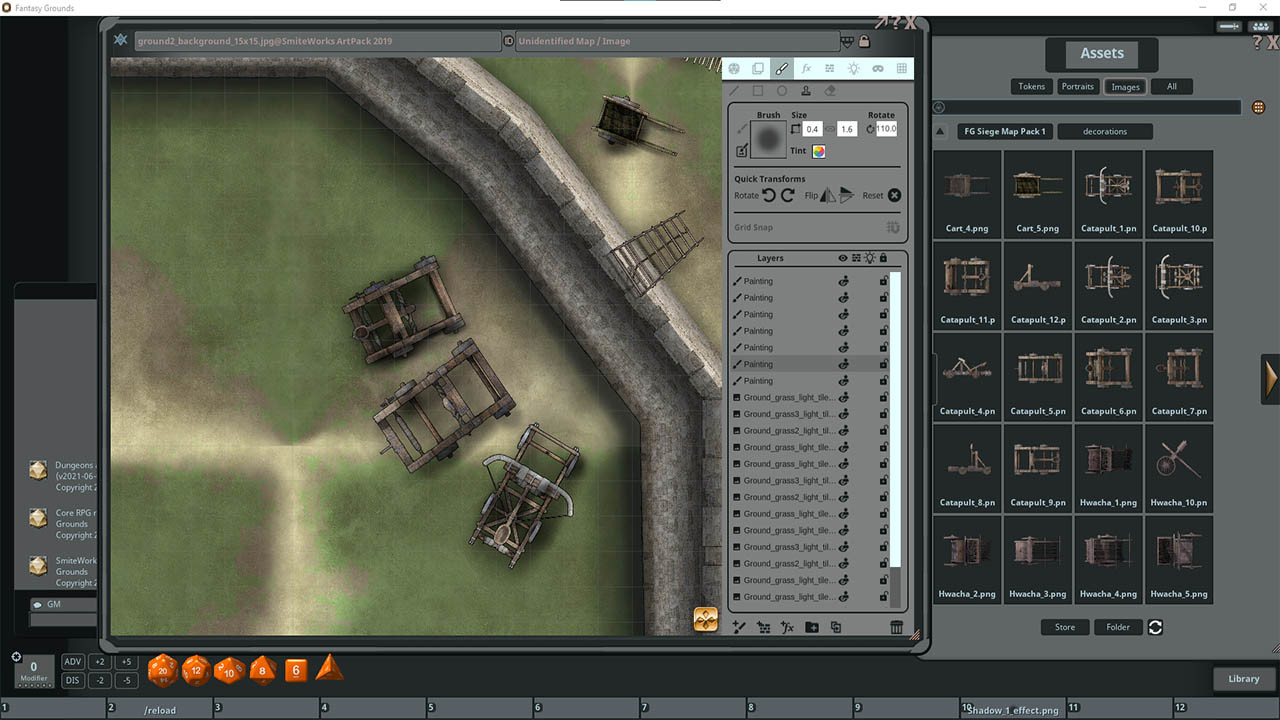This screenshot has height=720, width=1280.
Task: Delete layer with trash can icon
Action: 897,627
